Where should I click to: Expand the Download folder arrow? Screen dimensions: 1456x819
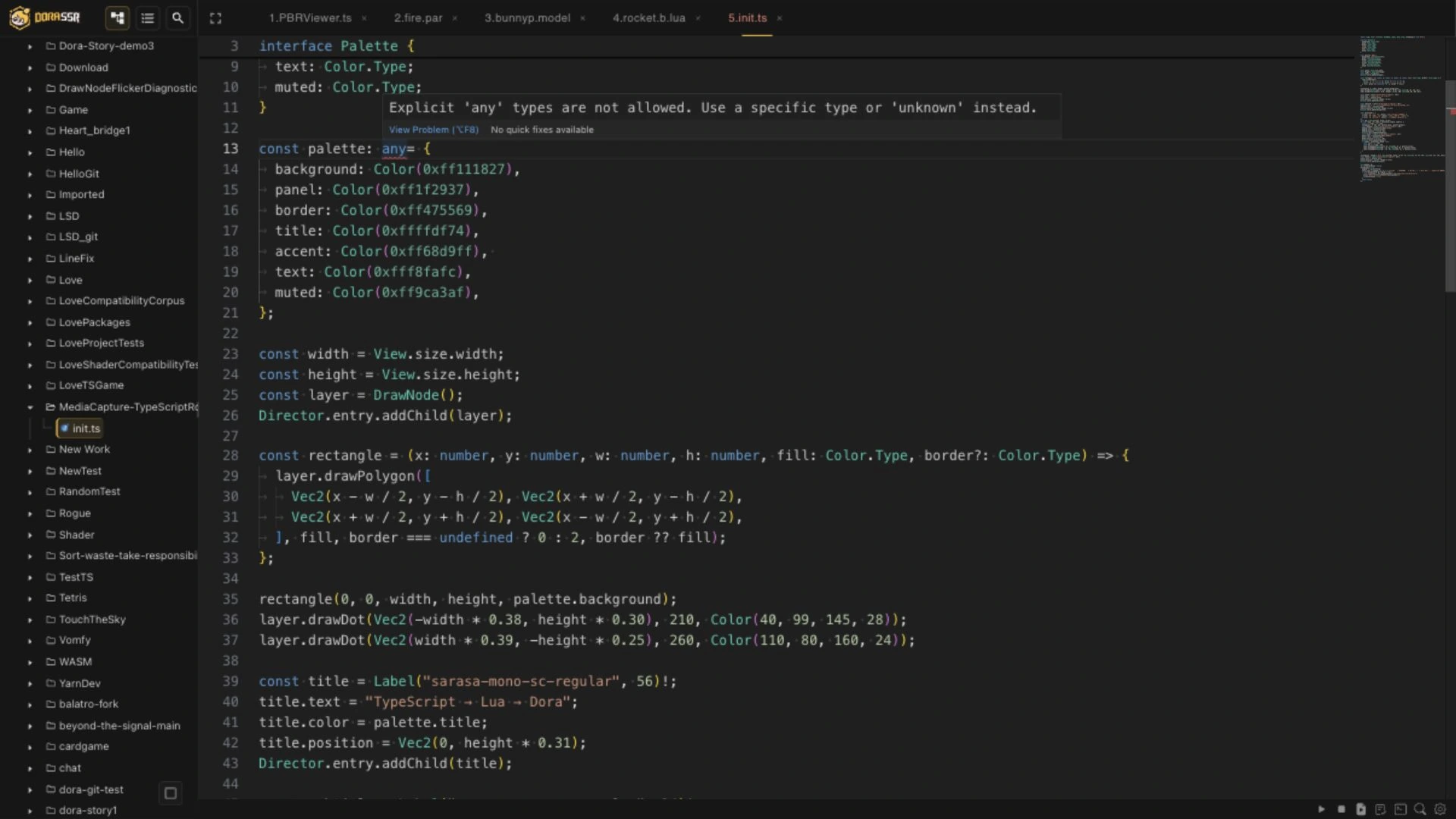click(30, 67)
